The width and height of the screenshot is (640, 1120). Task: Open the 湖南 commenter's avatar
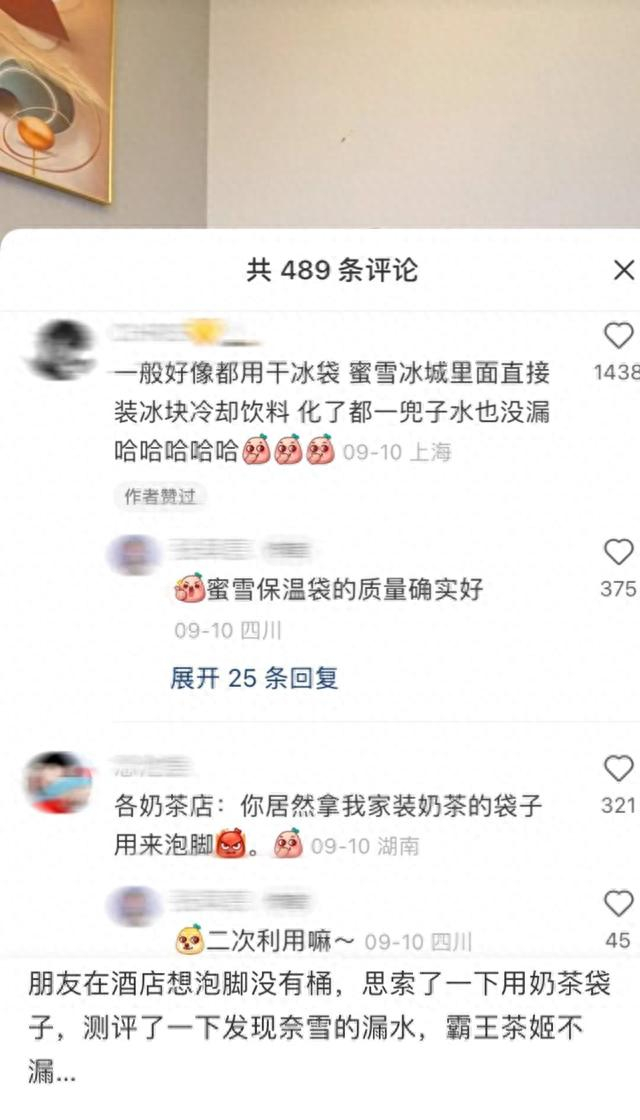point(59,782)
